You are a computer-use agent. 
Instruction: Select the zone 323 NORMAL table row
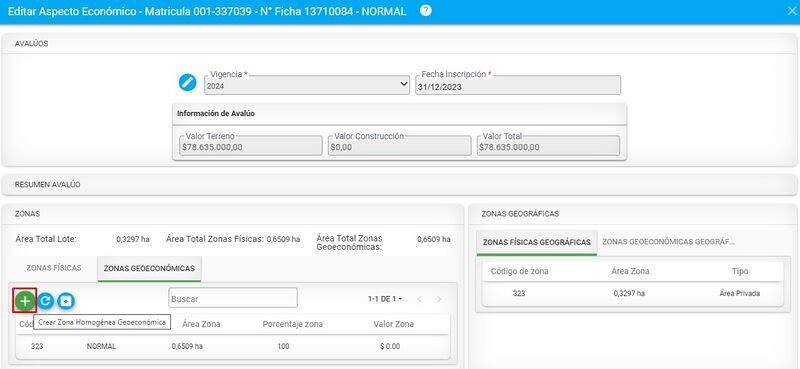click(233, 347)
